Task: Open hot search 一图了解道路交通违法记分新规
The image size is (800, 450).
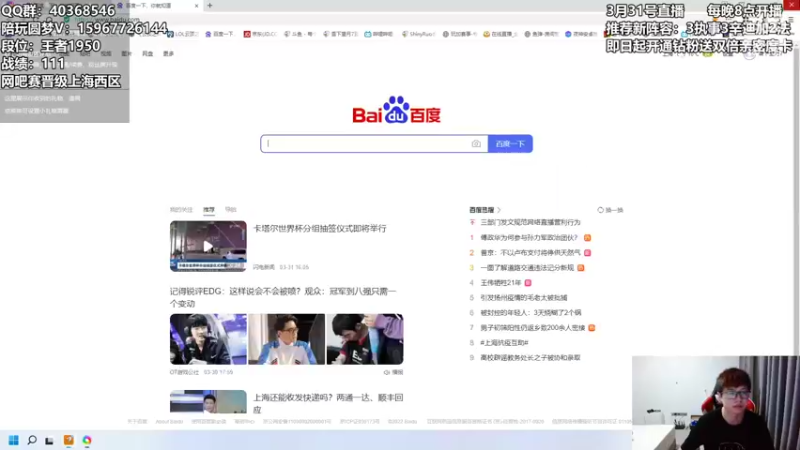Action: pos(527,267)
